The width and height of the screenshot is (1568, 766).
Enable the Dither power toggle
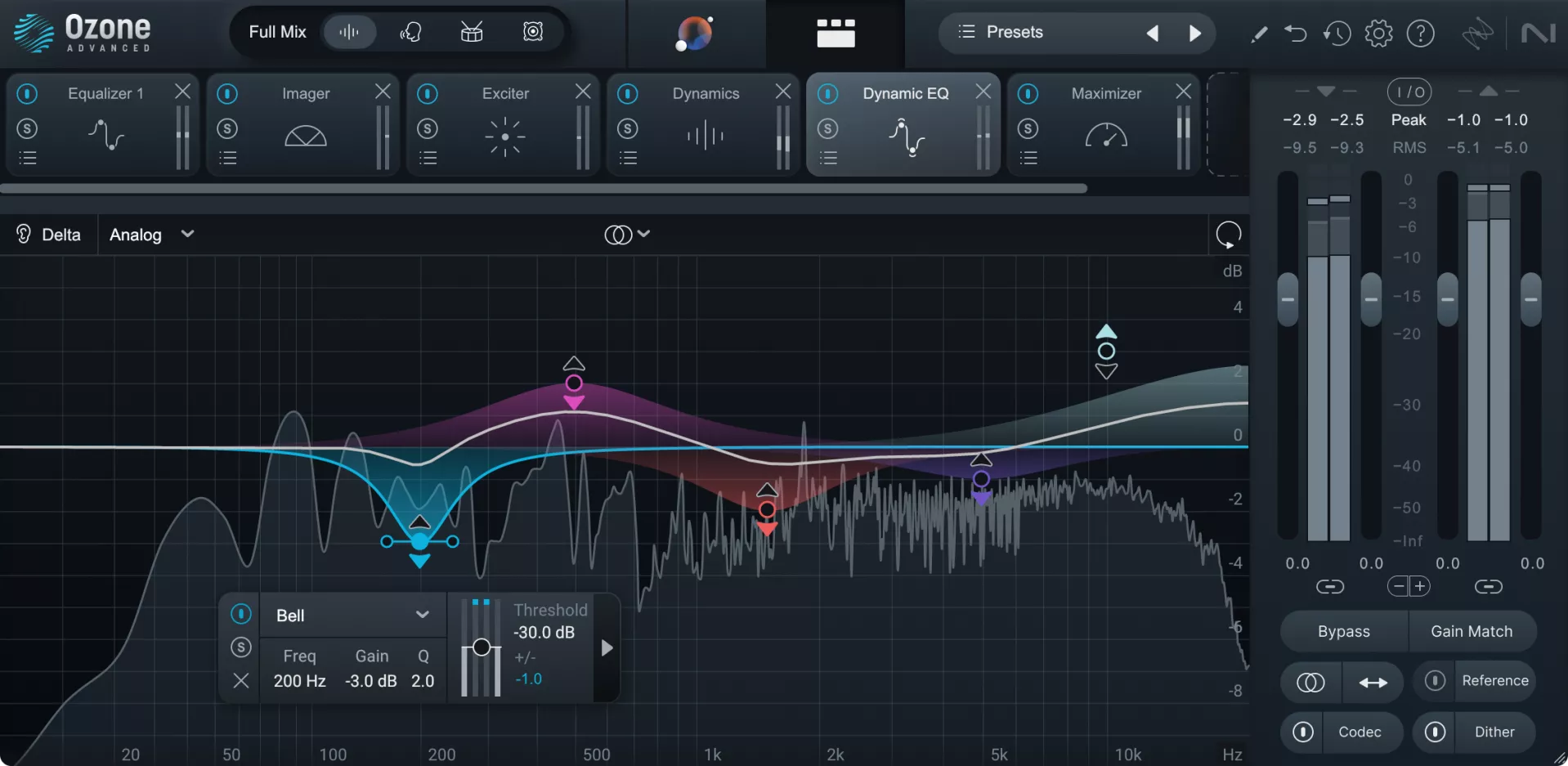(1435, 732)
